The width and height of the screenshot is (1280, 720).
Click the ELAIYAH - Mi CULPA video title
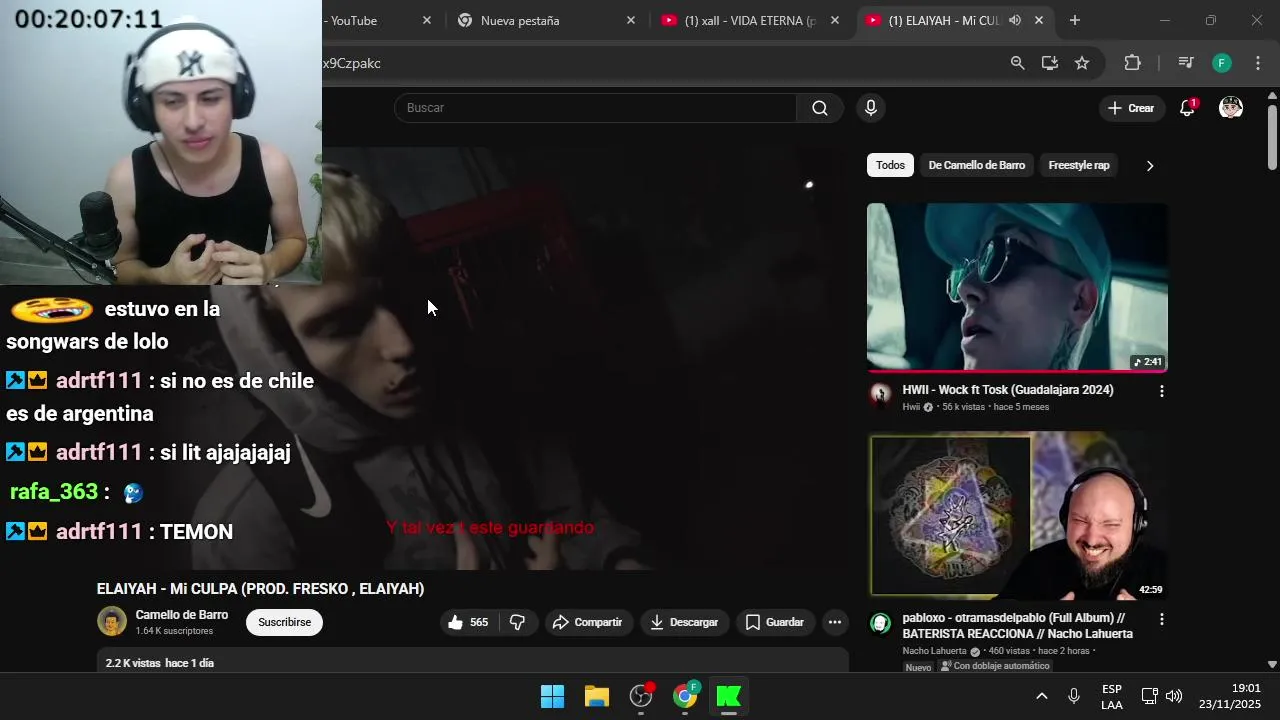pyautogui.click(x=260, y=589)
